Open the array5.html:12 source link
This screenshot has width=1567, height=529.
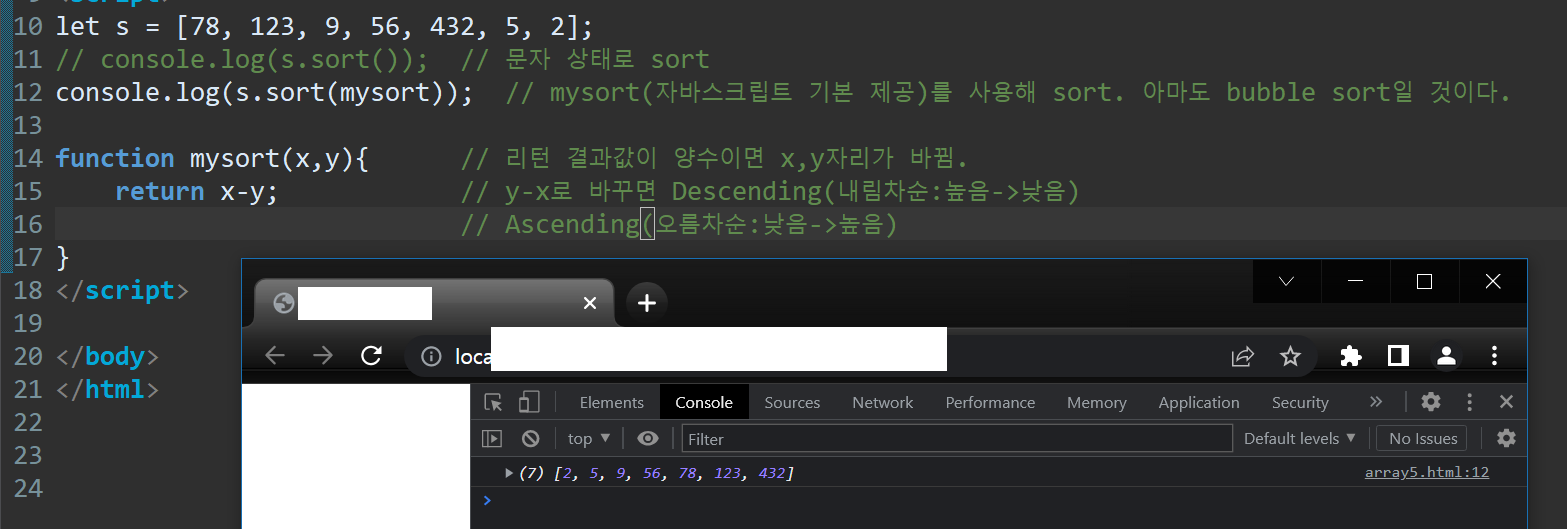point(1427,472)
